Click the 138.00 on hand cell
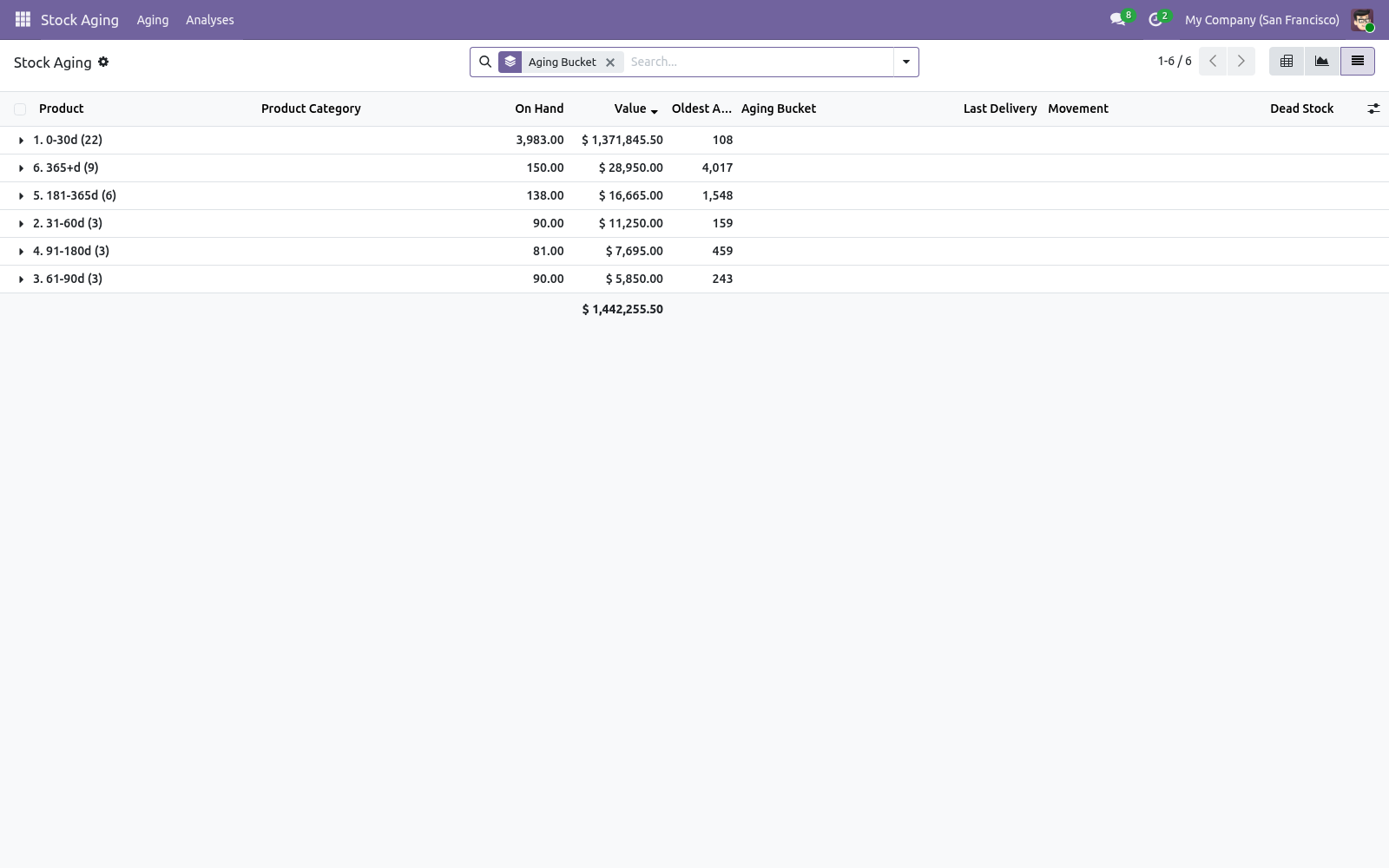This screenshot has height=868, width=1389. click(545, 195)
